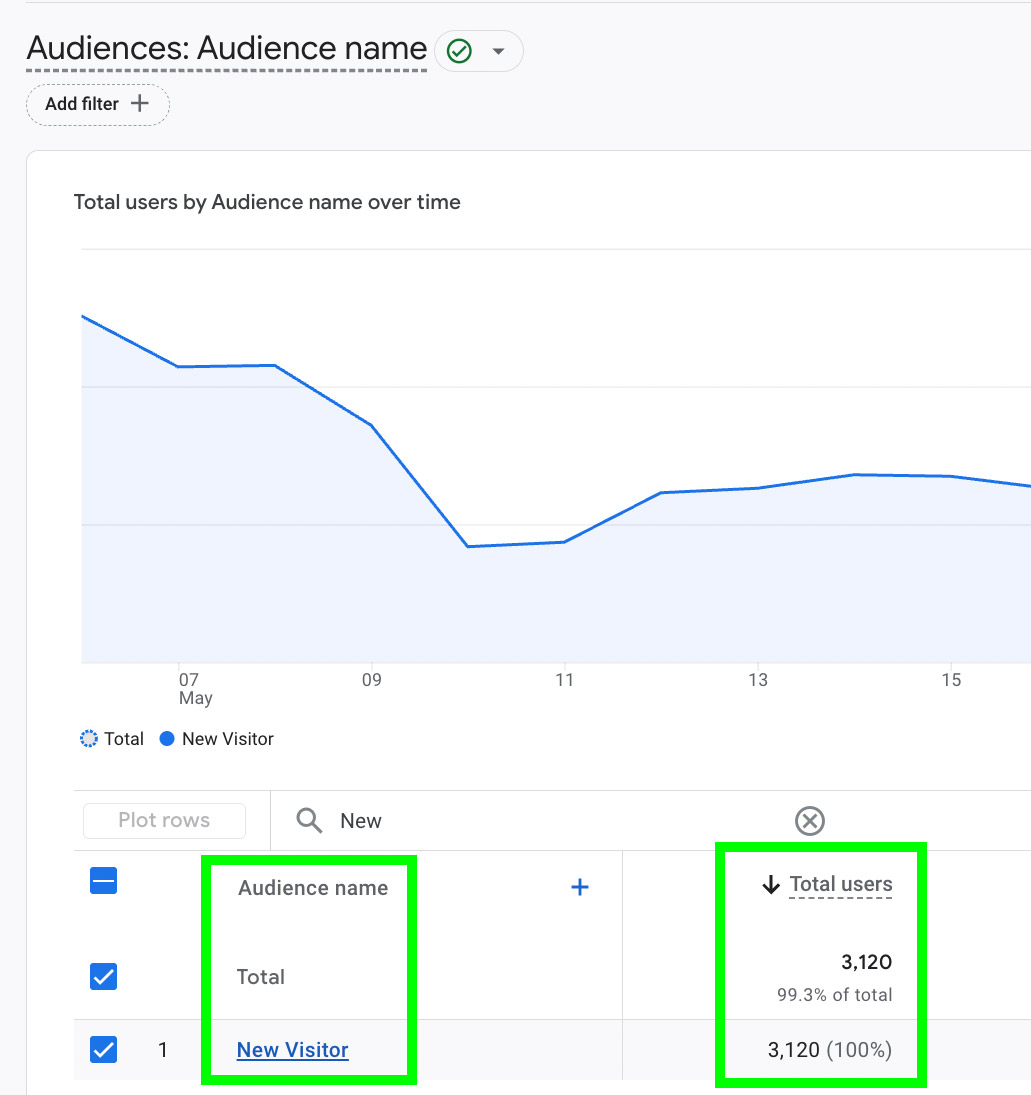Click the 3,120 (100%) value cell
The width and height of the screenshot is (1031, 1095).
tap(830, 1050)
